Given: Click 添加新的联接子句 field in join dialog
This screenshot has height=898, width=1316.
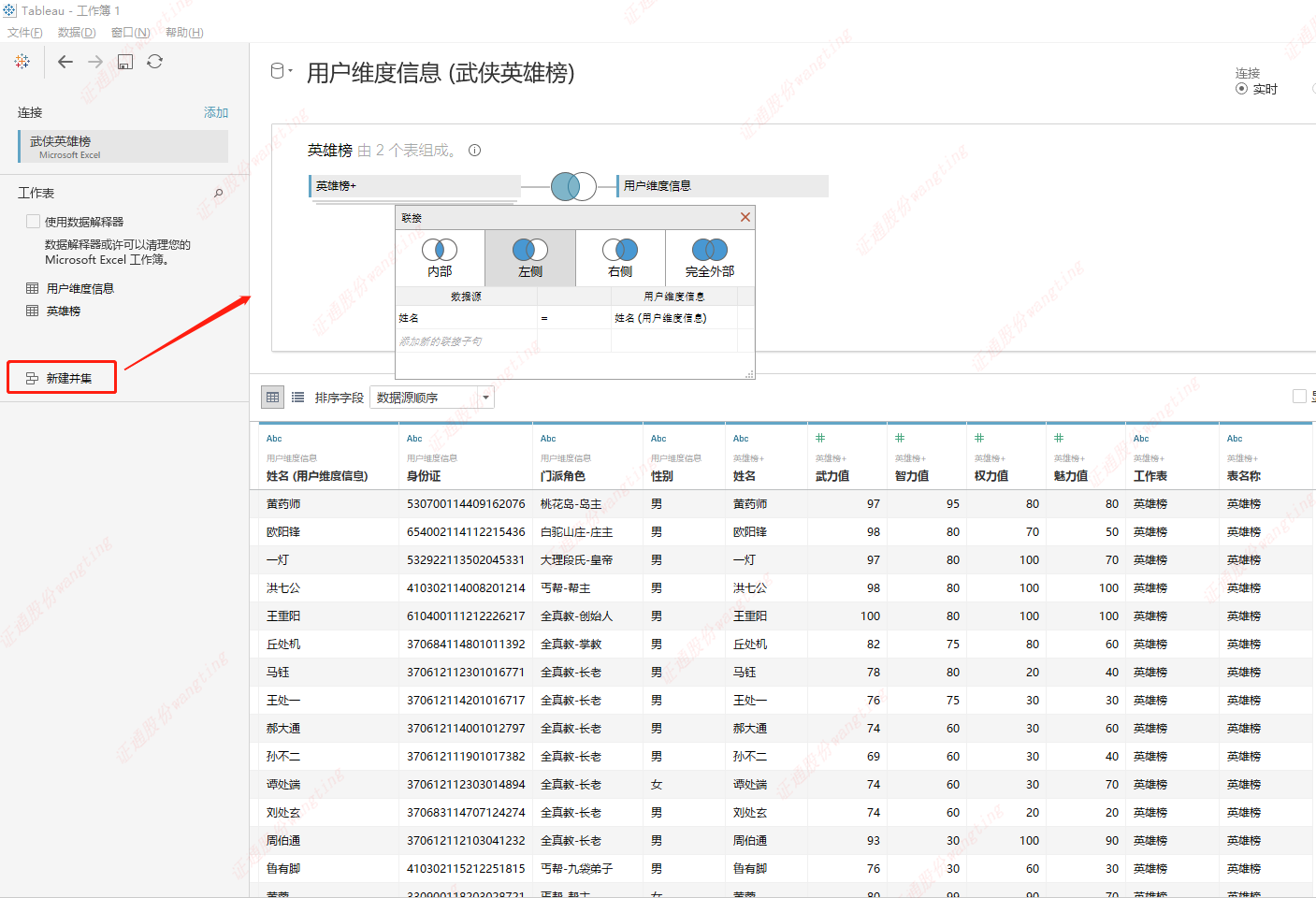Looking at the screenshot, I should (x=466, y=341).
